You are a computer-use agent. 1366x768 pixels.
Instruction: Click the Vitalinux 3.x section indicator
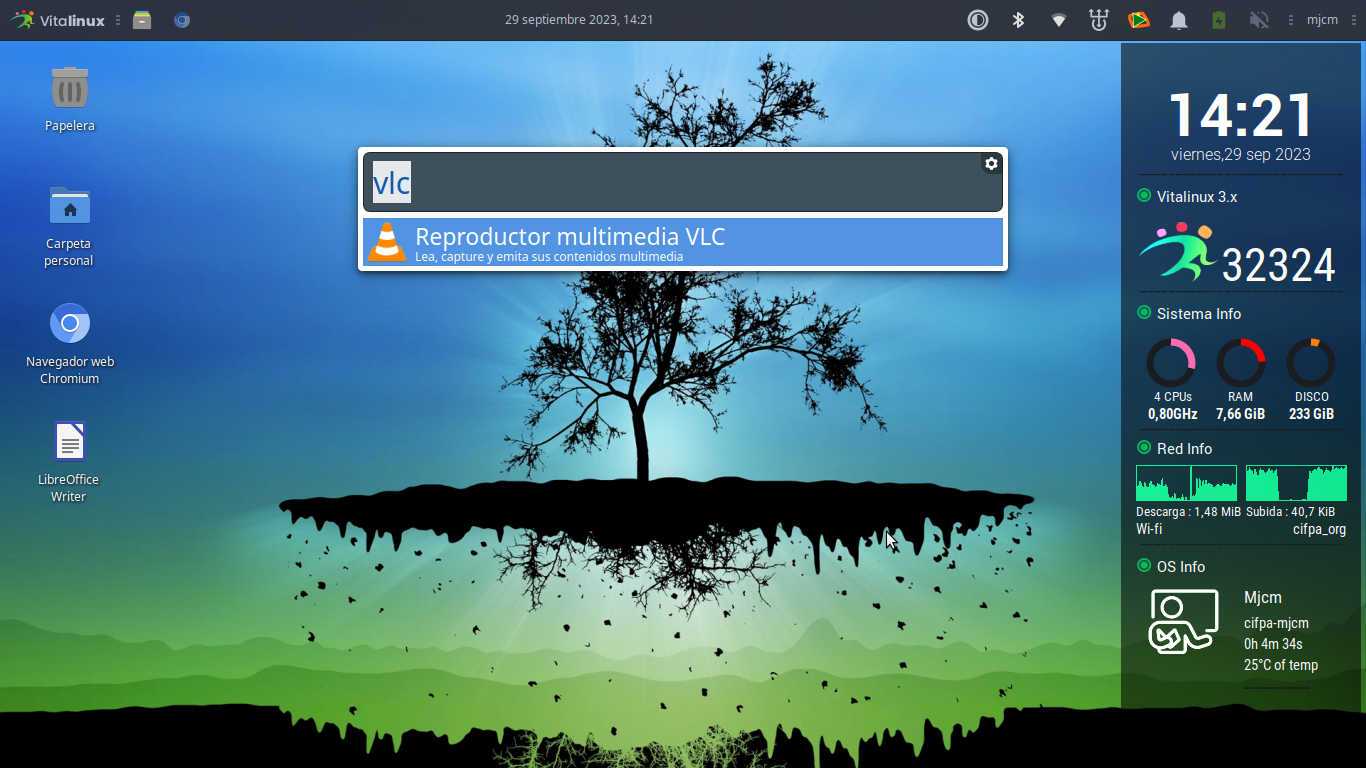(x=1144, y=195)
